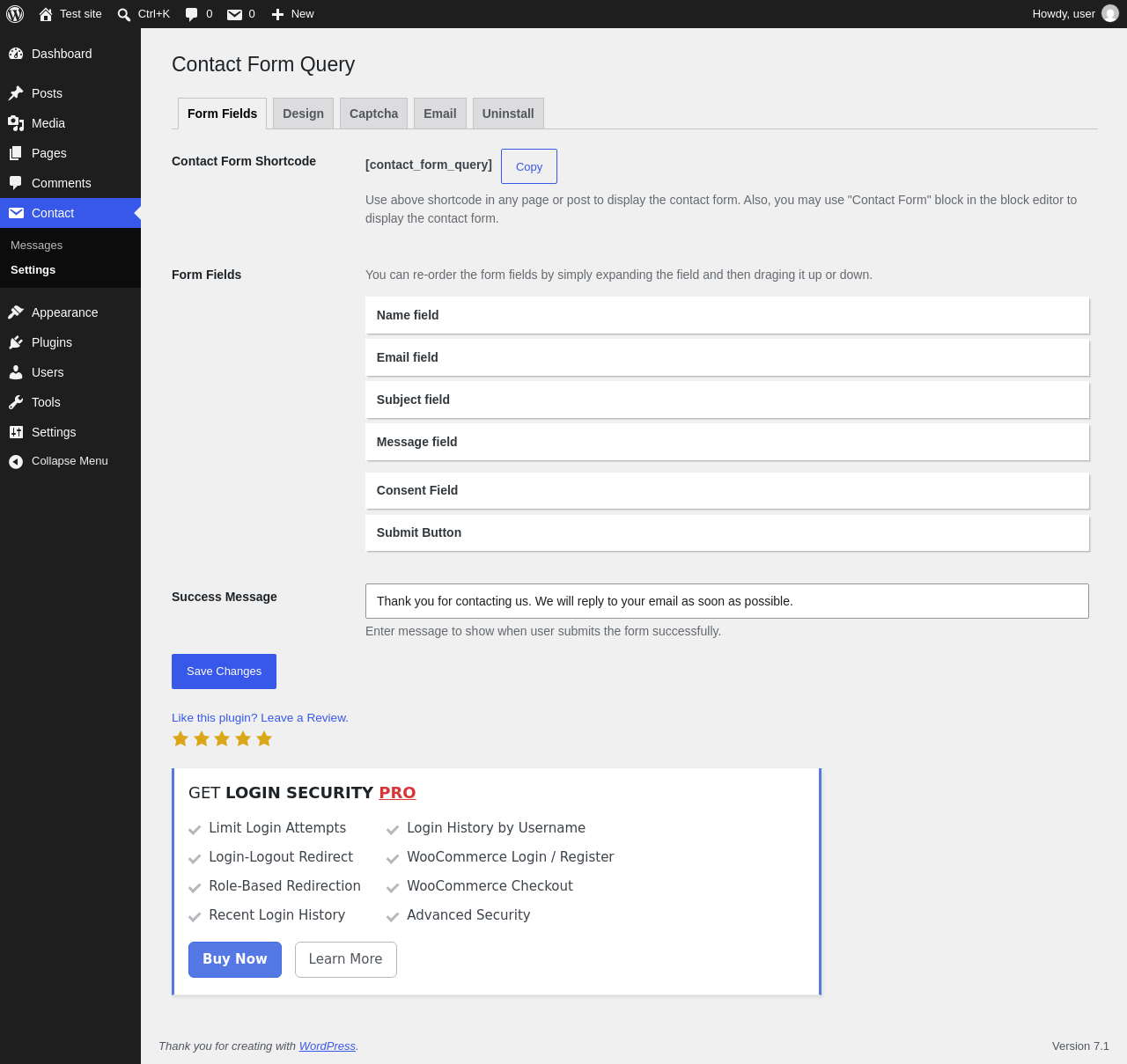Click the envelope messages icon in admin bar
The width and height of the screenshot is (1127, 1064).
tap(234, 14)
